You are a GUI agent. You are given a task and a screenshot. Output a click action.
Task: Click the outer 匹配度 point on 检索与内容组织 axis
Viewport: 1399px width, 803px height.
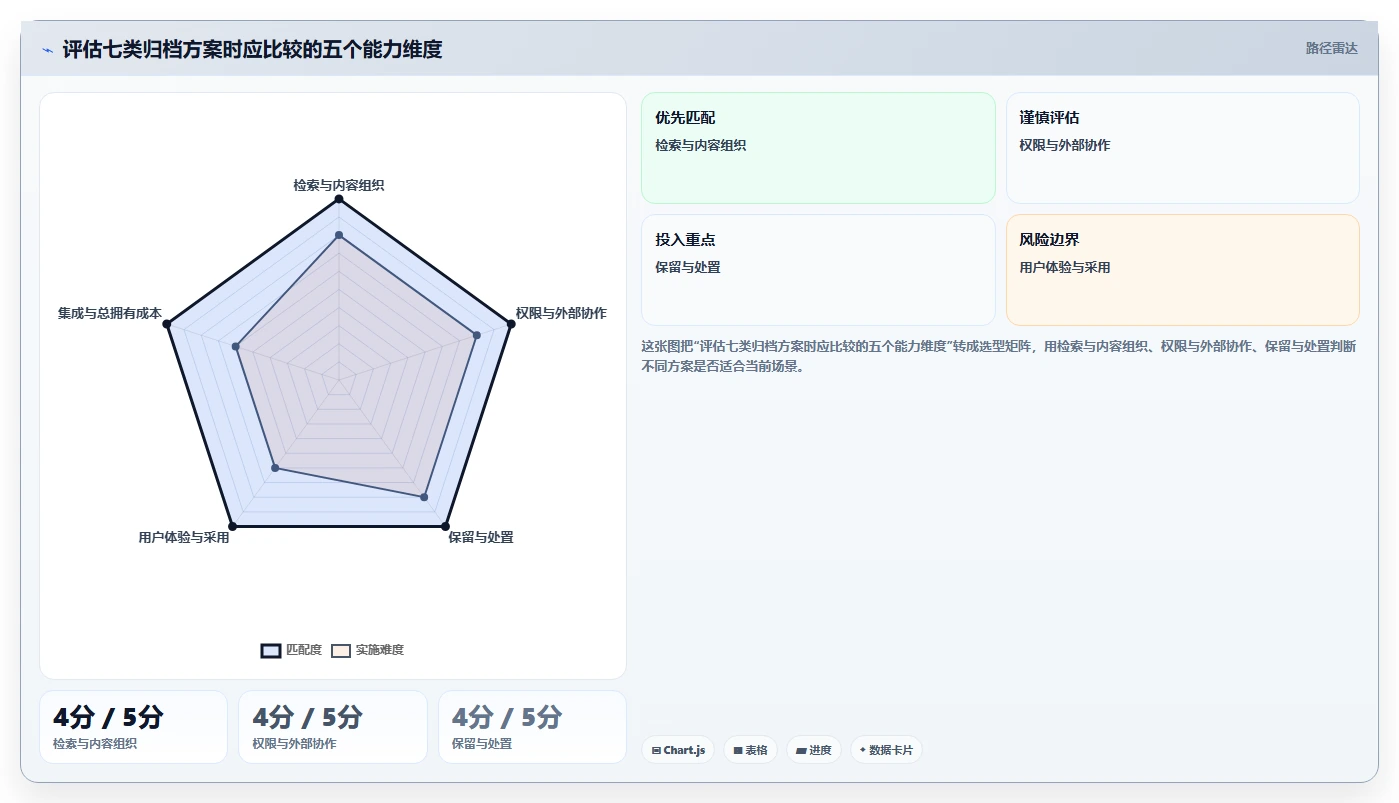339,199
